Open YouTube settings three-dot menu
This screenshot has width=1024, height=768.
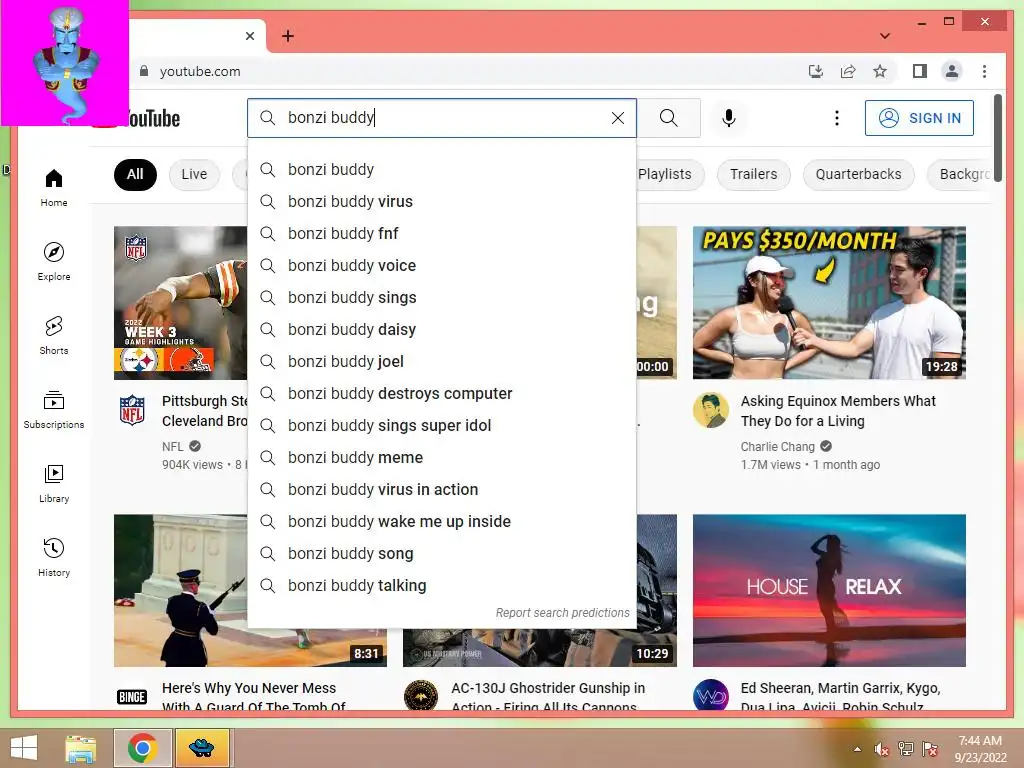pos(837,118)
